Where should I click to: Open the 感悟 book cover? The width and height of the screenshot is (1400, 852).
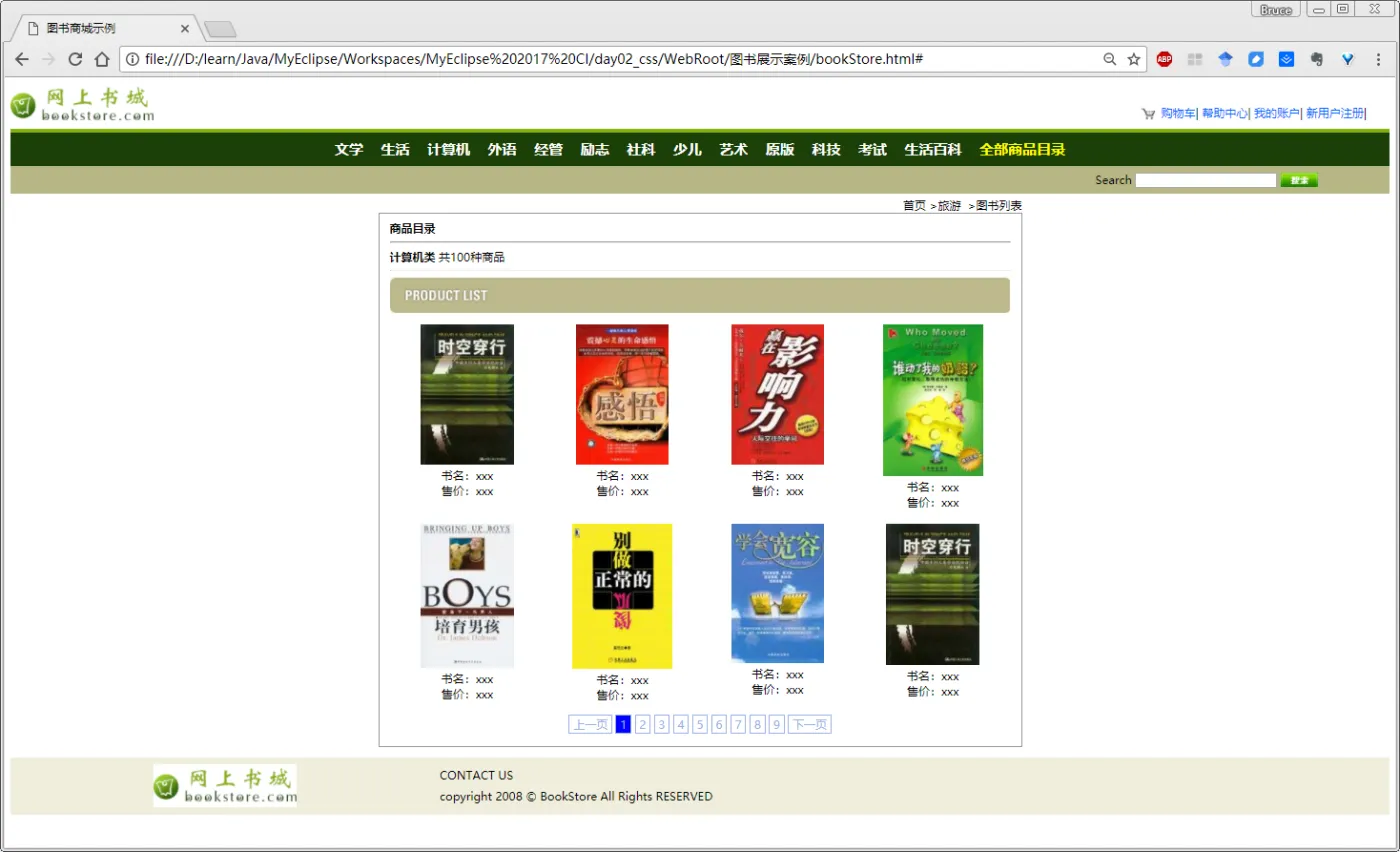pos(622,394)
